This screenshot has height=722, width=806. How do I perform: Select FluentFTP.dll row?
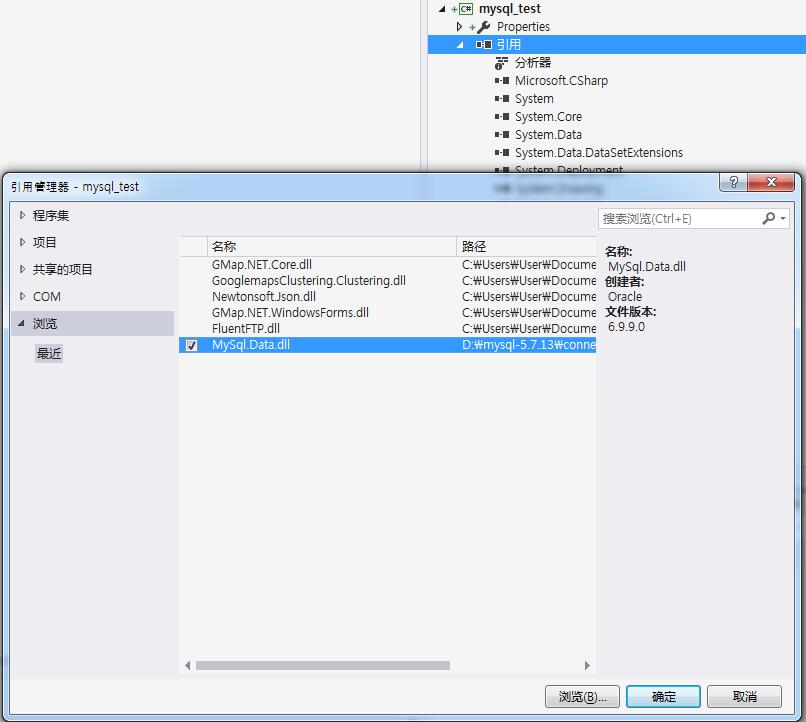point(388,328)
